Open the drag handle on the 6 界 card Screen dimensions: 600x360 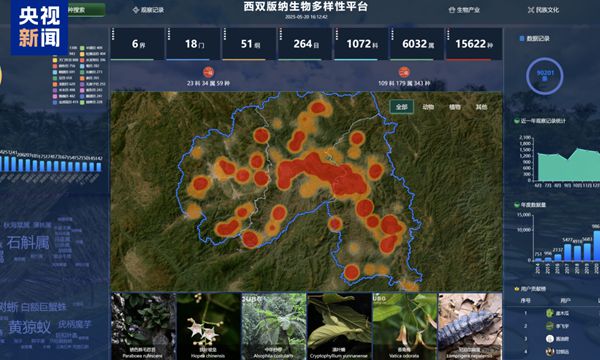(113, 34)
